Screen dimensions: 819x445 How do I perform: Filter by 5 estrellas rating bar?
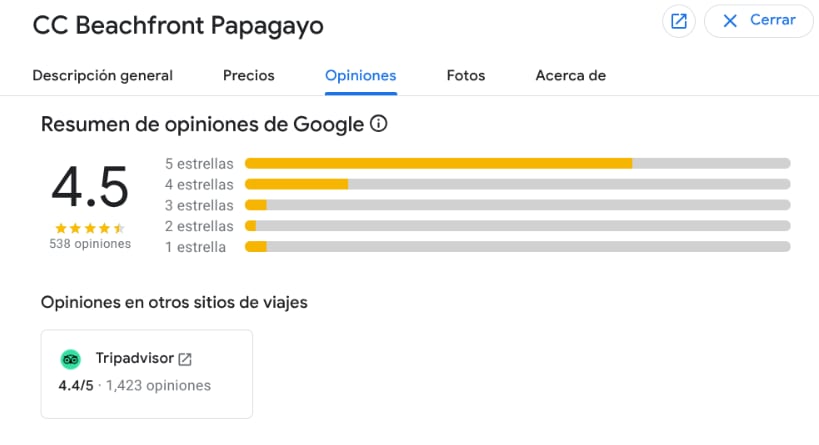[x=517, y=163]
